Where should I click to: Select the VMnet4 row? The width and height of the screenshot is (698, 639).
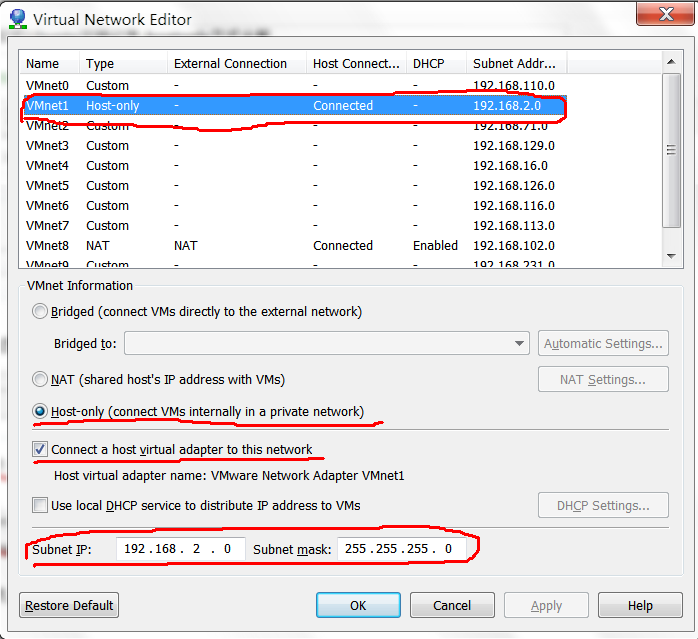(x=293, y=166)
